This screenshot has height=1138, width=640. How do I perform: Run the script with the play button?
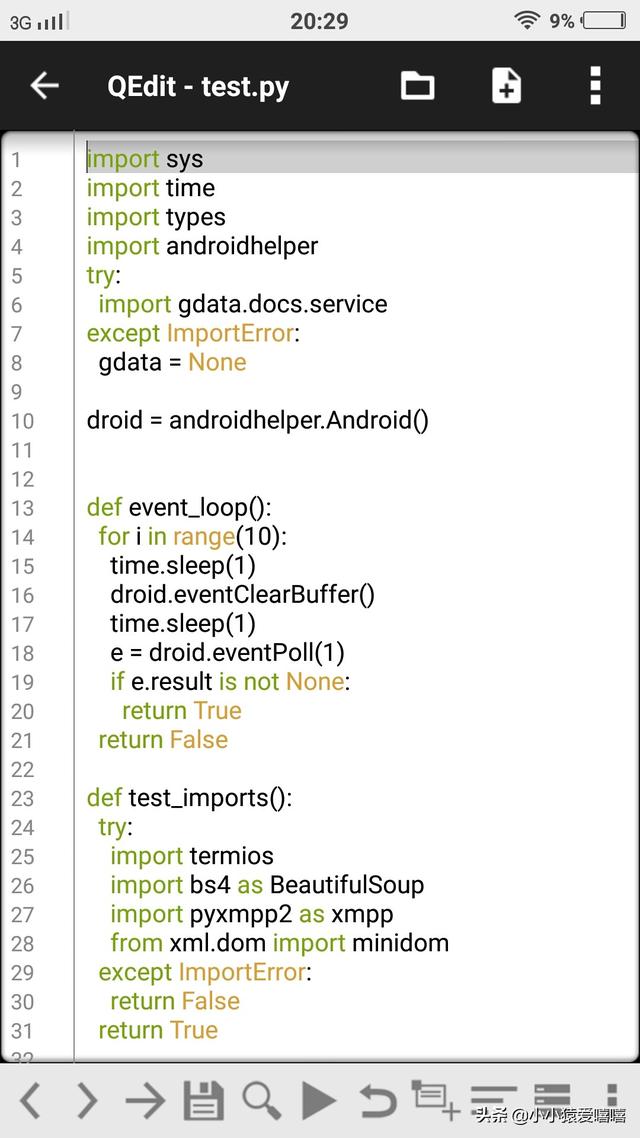[319, 1100]
